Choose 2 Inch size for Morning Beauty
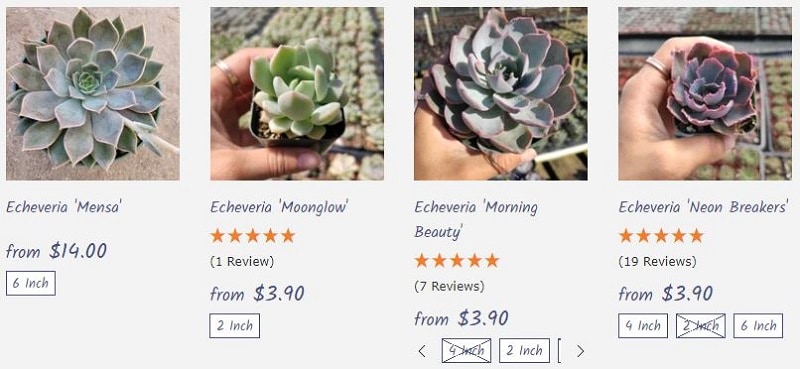The image size is (800, 369). click(x=524, y=351)
